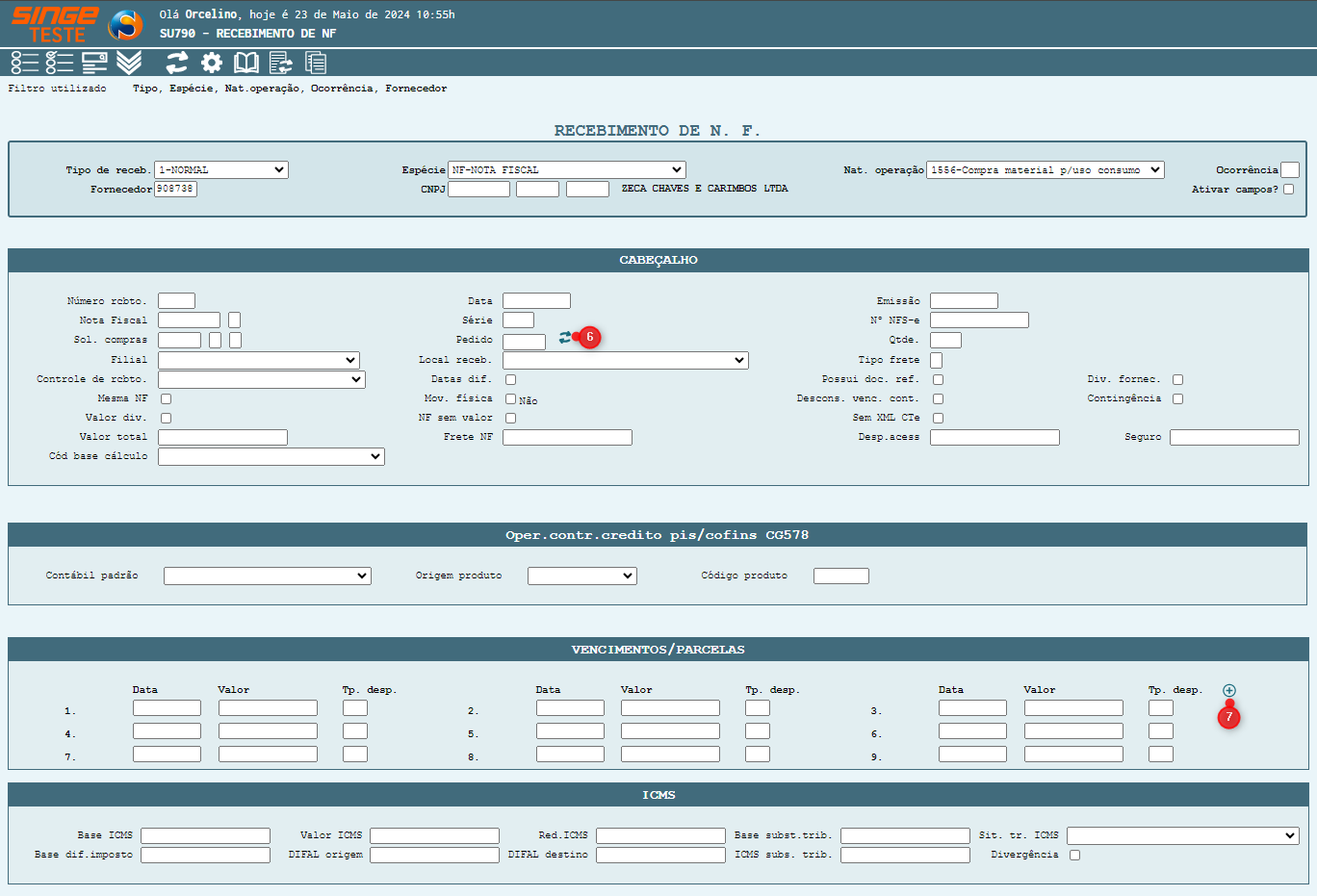Expand the Nat. operação dropdown

click(1045, 170)
